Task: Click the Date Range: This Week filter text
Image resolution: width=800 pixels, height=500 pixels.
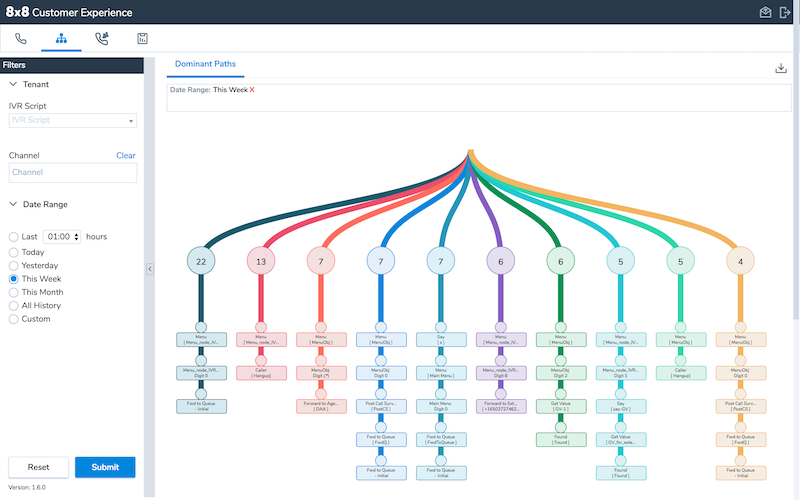Action: (x=209, y=90)
